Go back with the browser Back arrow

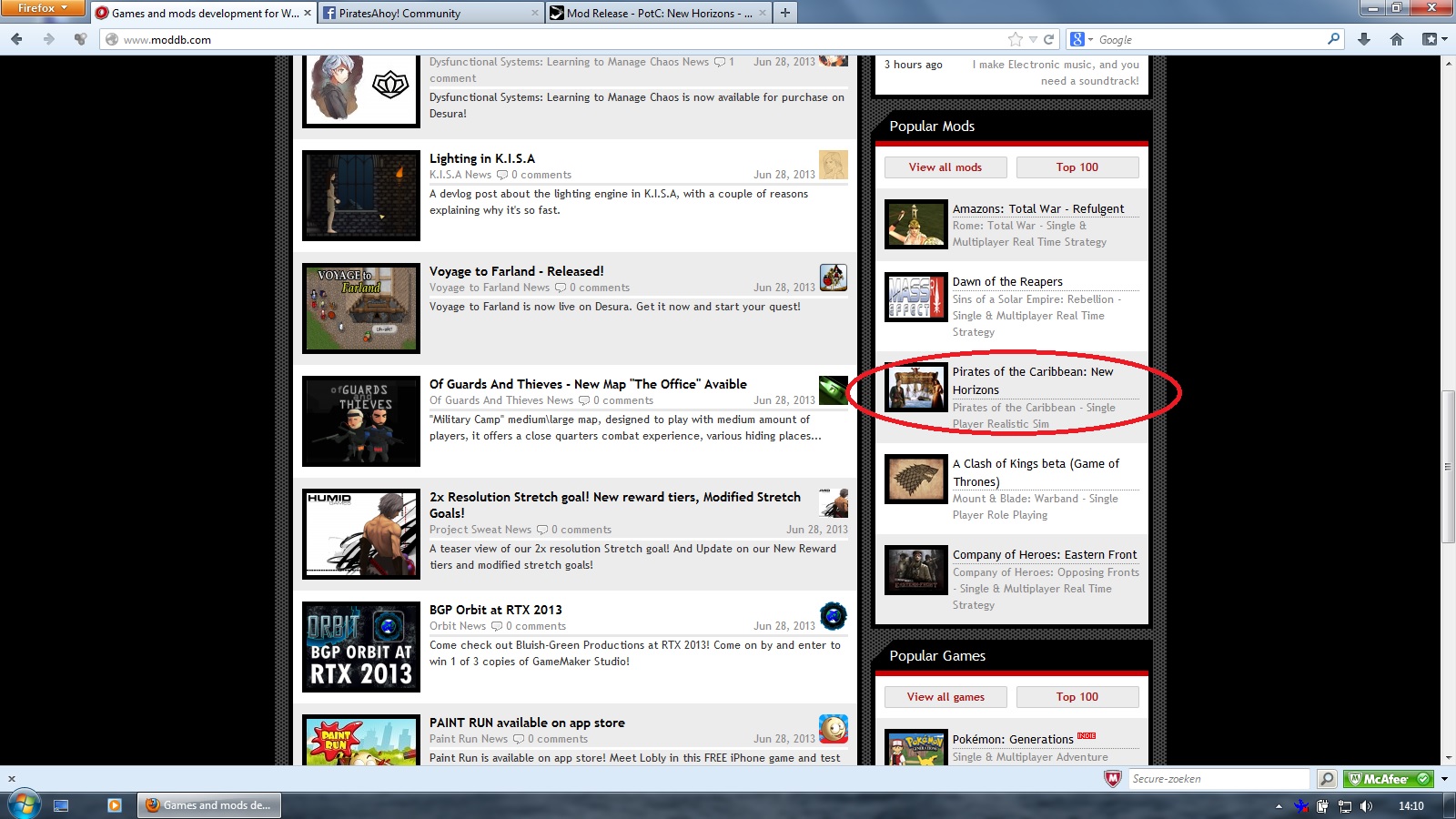click(x=16, y=39)
